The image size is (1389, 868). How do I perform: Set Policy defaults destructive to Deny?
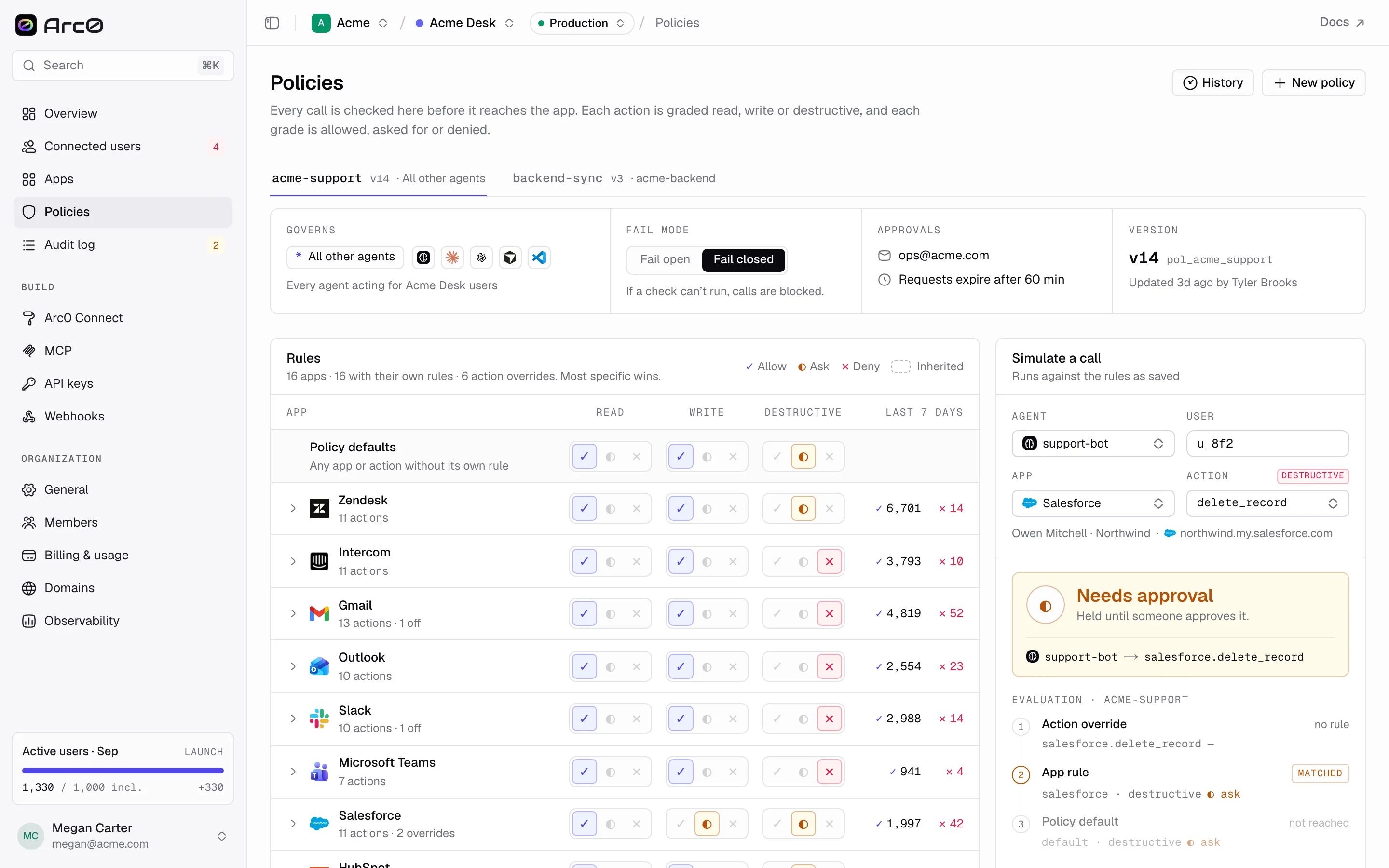tap(830, 456)
